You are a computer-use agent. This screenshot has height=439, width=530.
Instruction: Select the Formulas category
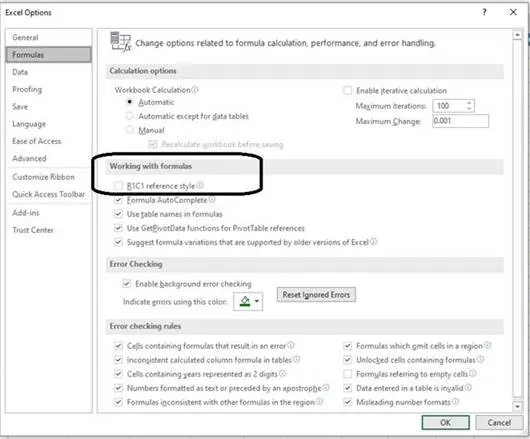48,55
